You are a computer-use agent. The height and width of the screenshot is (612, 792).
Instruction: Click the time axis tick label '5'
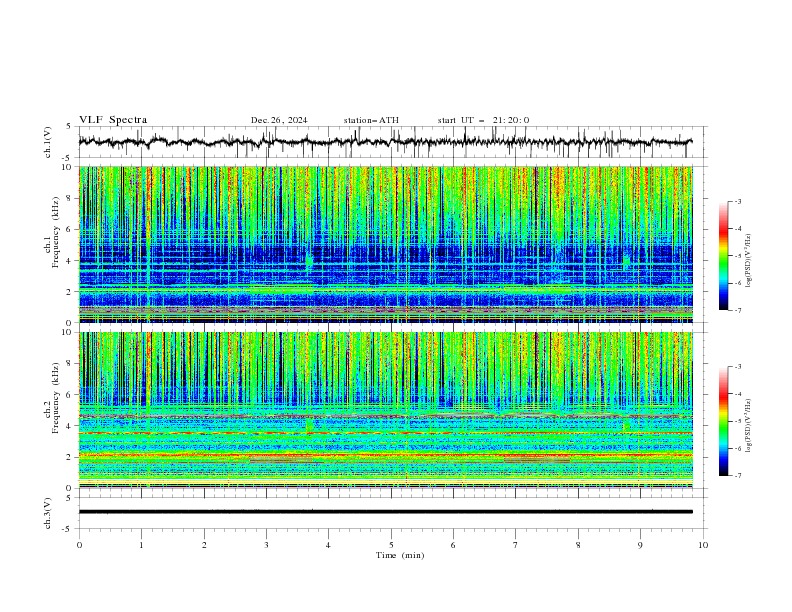pos(391,545)
